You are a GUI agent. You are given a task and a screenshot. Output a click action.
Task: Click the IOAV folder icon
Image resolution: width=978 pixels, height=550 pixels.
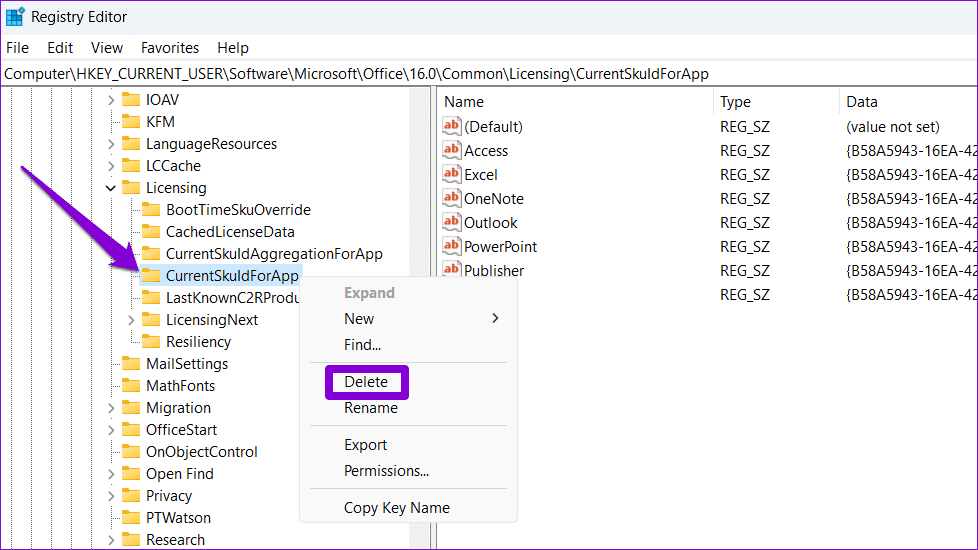(x=131, y=100)
